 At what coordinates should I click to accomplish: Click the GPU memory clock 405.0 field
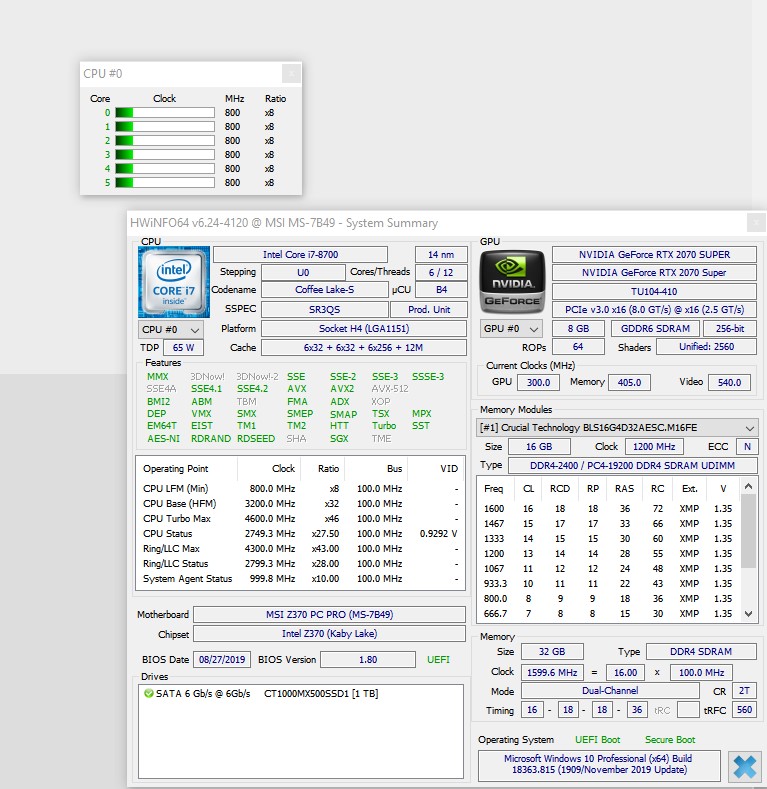[x=629, y=382]
